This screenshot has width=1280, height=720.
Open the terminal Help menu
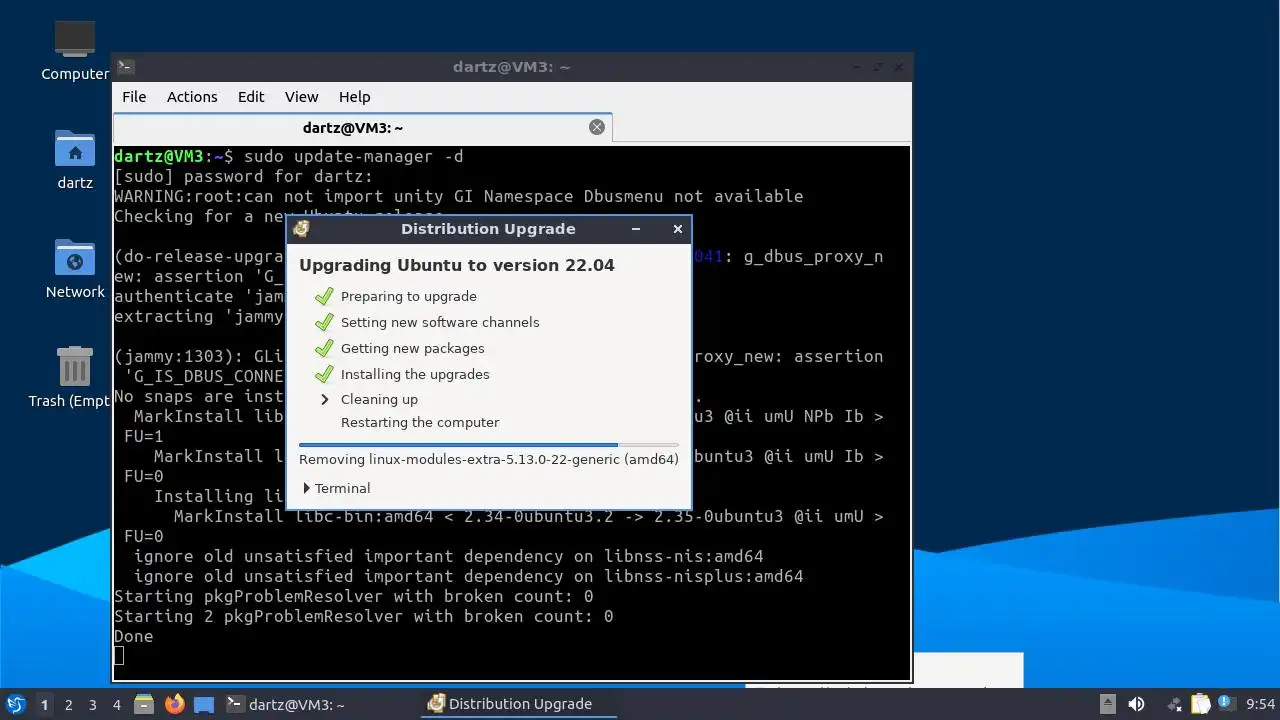[x=355, y=97]
